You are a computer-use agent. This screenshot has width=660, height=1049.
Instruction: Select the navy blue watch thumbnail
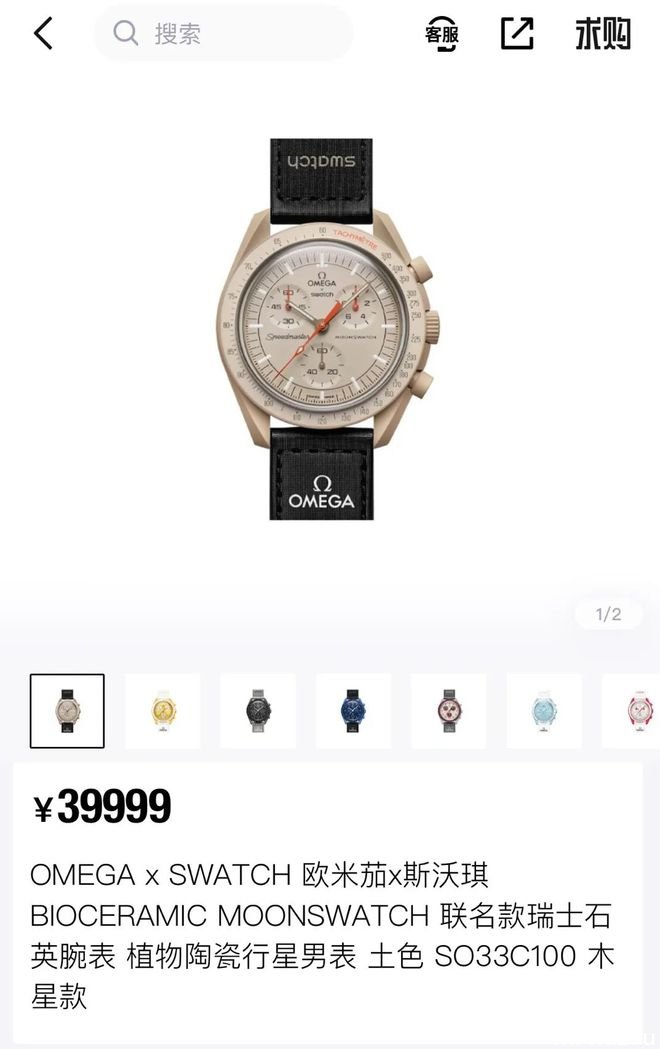354,710
